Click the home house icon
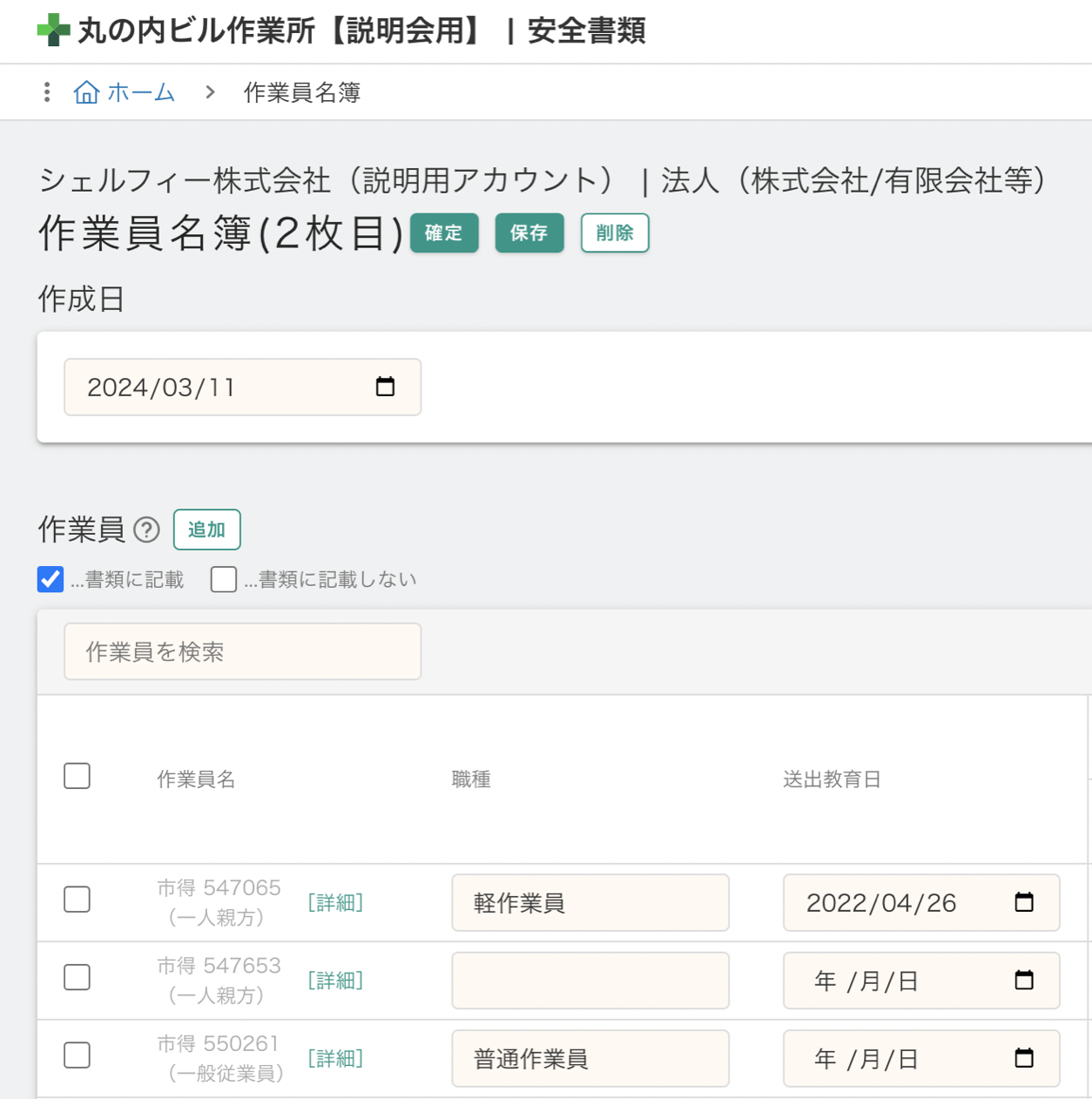 [86, 92]
